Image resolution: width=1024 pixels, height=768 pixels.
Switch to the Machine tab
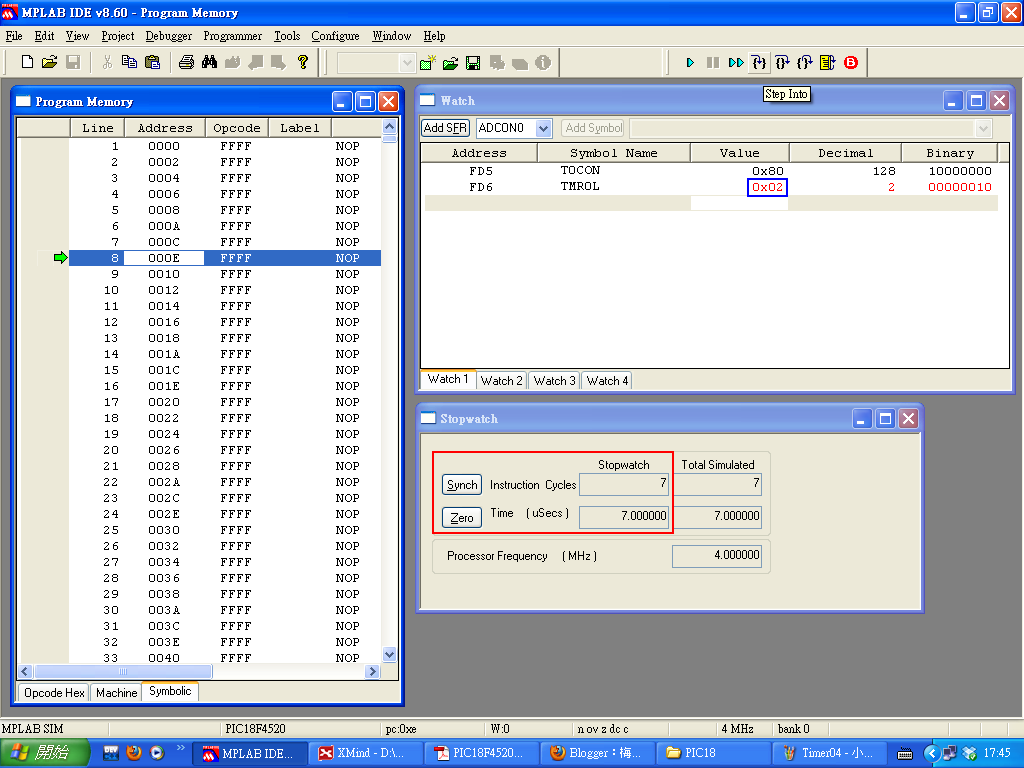click(116, 692)
